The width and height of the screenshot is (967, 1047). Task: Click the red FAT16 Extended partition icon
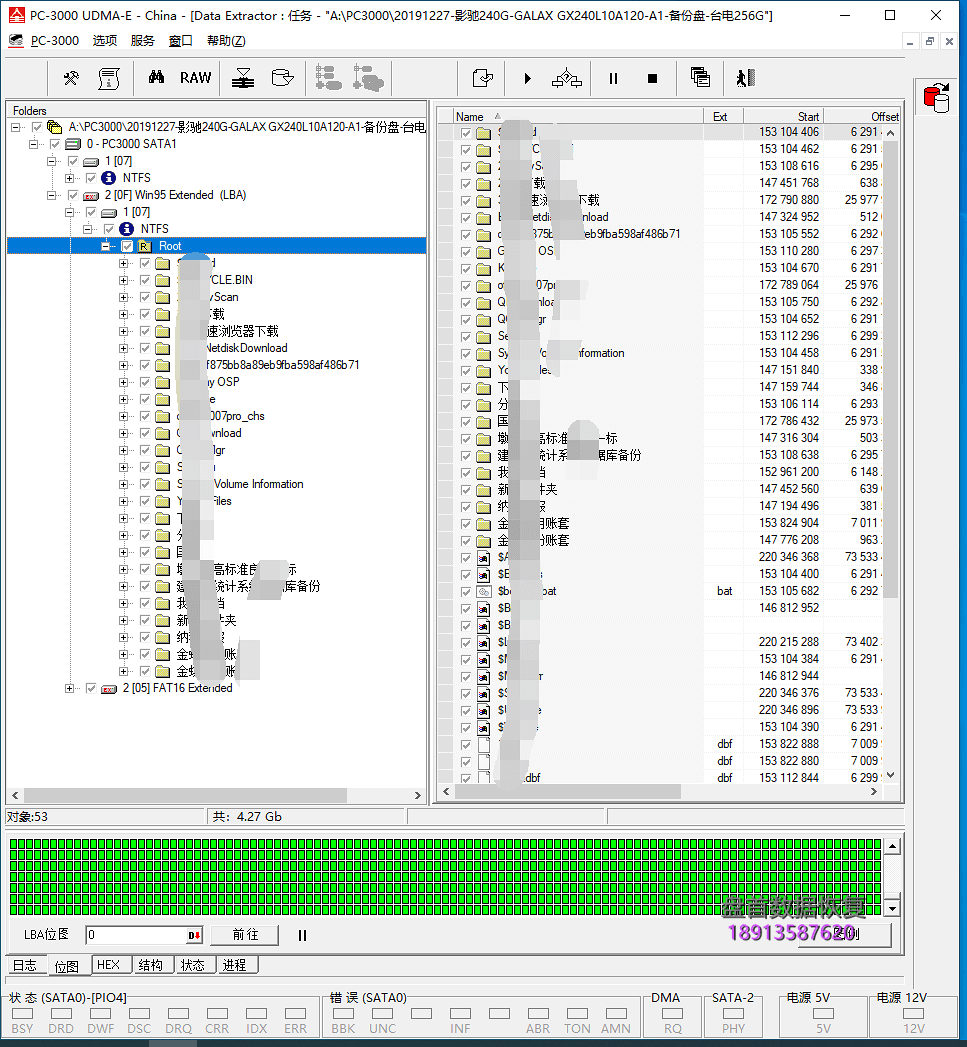pos(109,688)
